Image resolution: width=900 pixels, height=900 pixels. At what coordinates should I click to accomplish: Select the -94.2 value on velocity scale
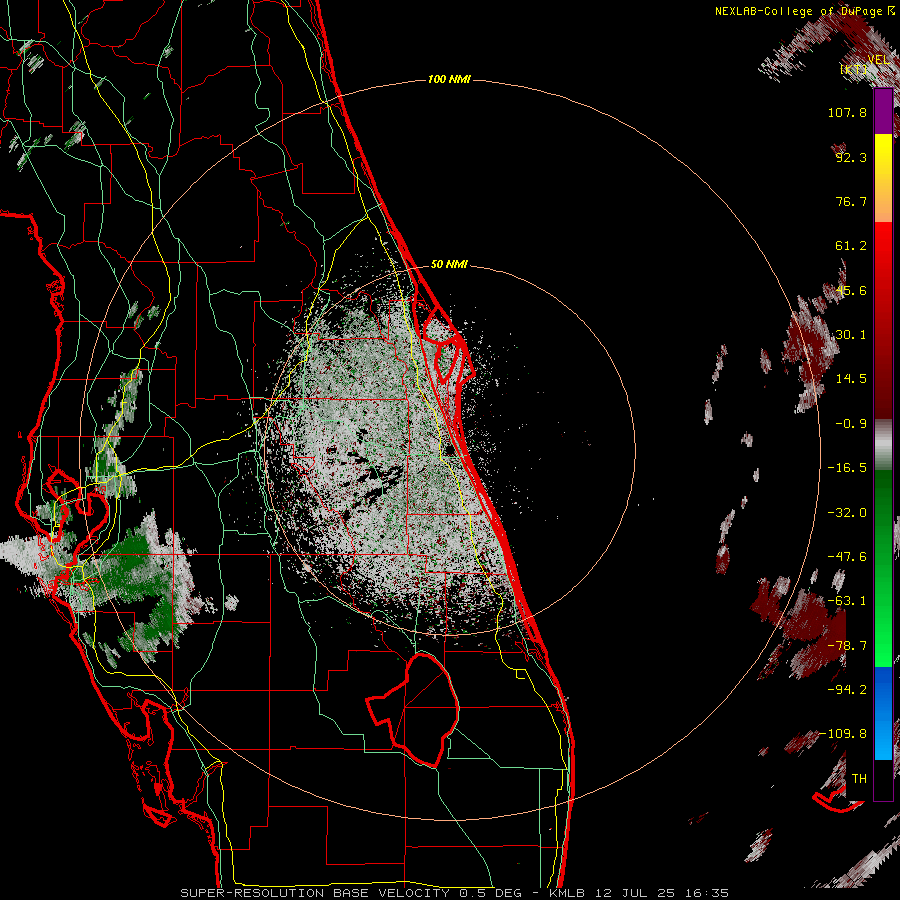tap(847, 690)
